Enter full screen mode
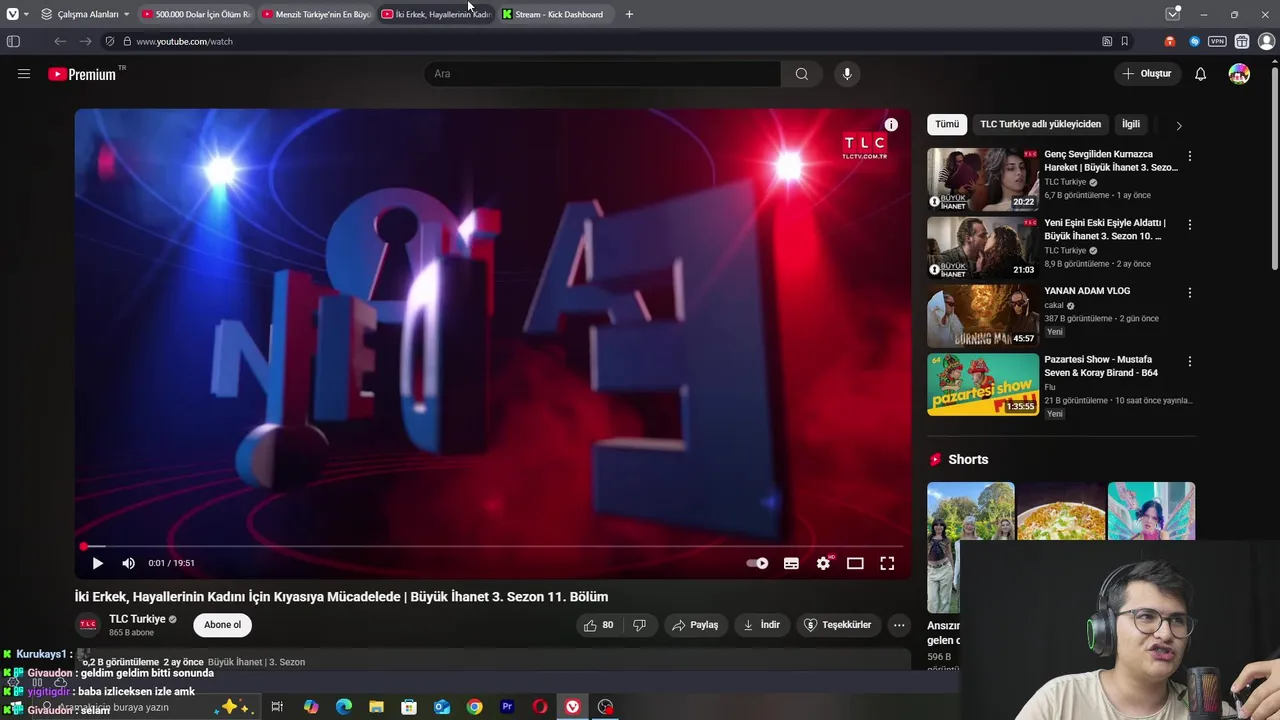Screen dimensions: 1280x720 (x=887, y=563)
